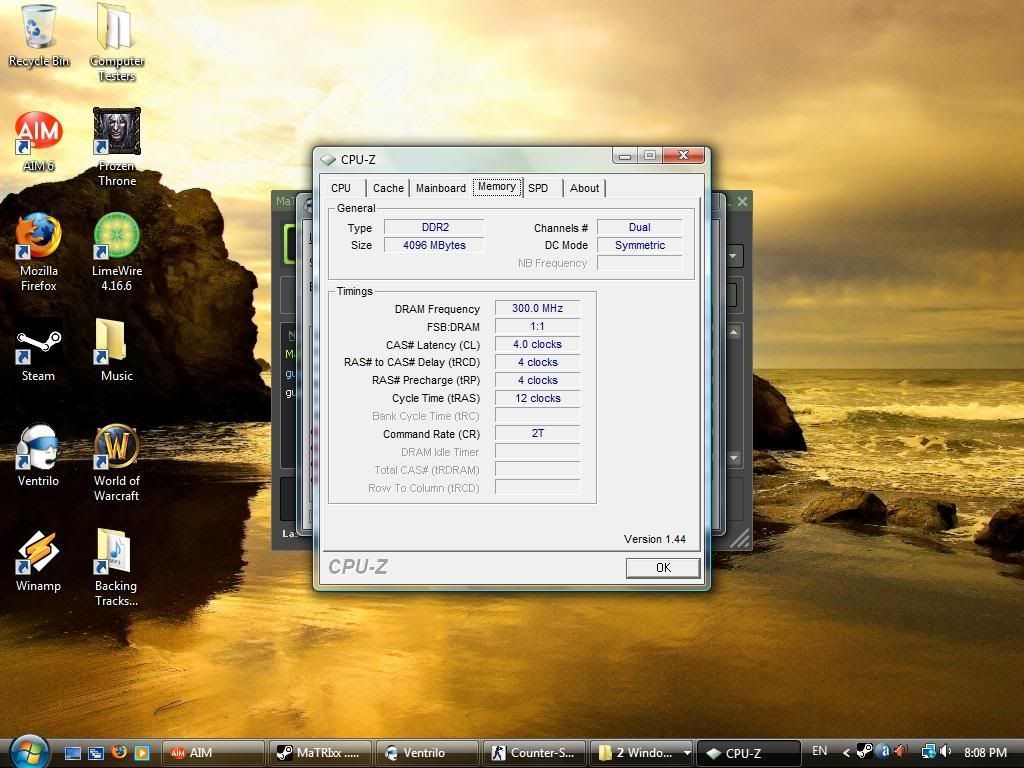Expand hidden system tray icons
This screenshot has height=768, width=1024.
pyautogui.click(x=847, y=751)
